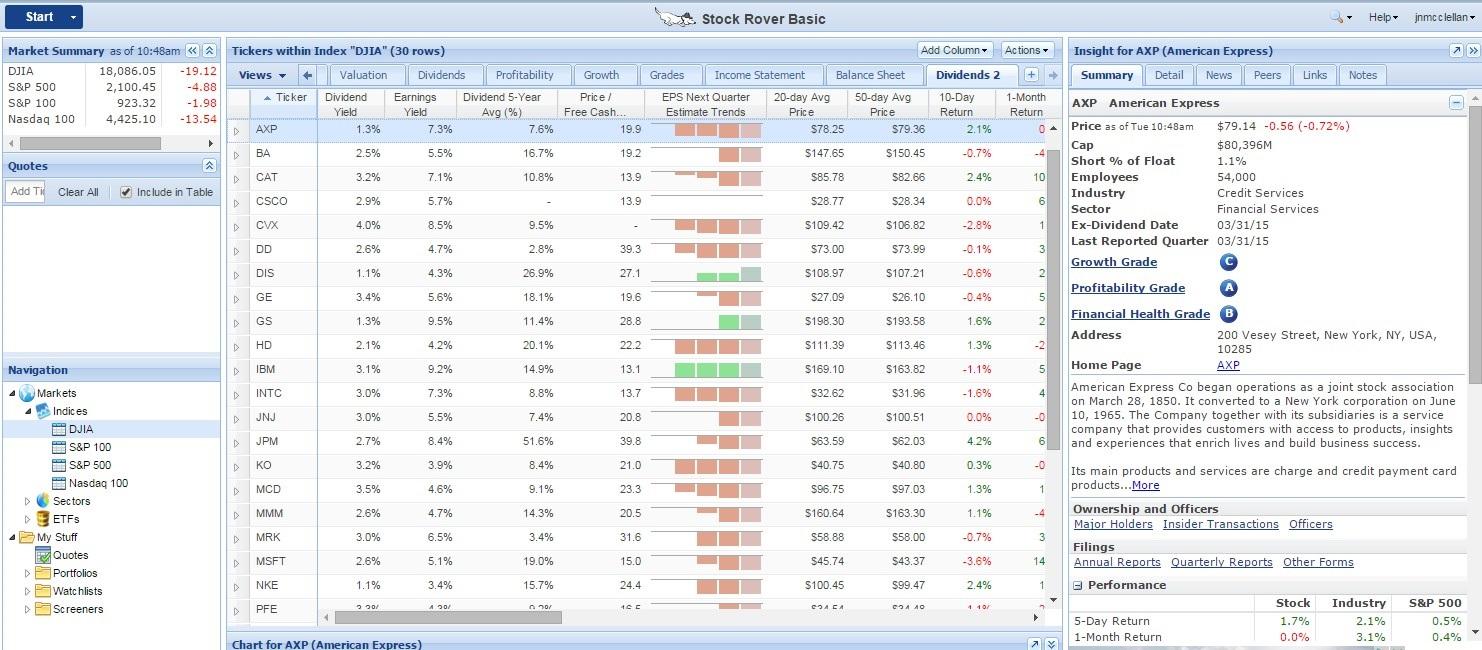
Task: Click the Watchlists folder icon
Action: pos(43,591)
